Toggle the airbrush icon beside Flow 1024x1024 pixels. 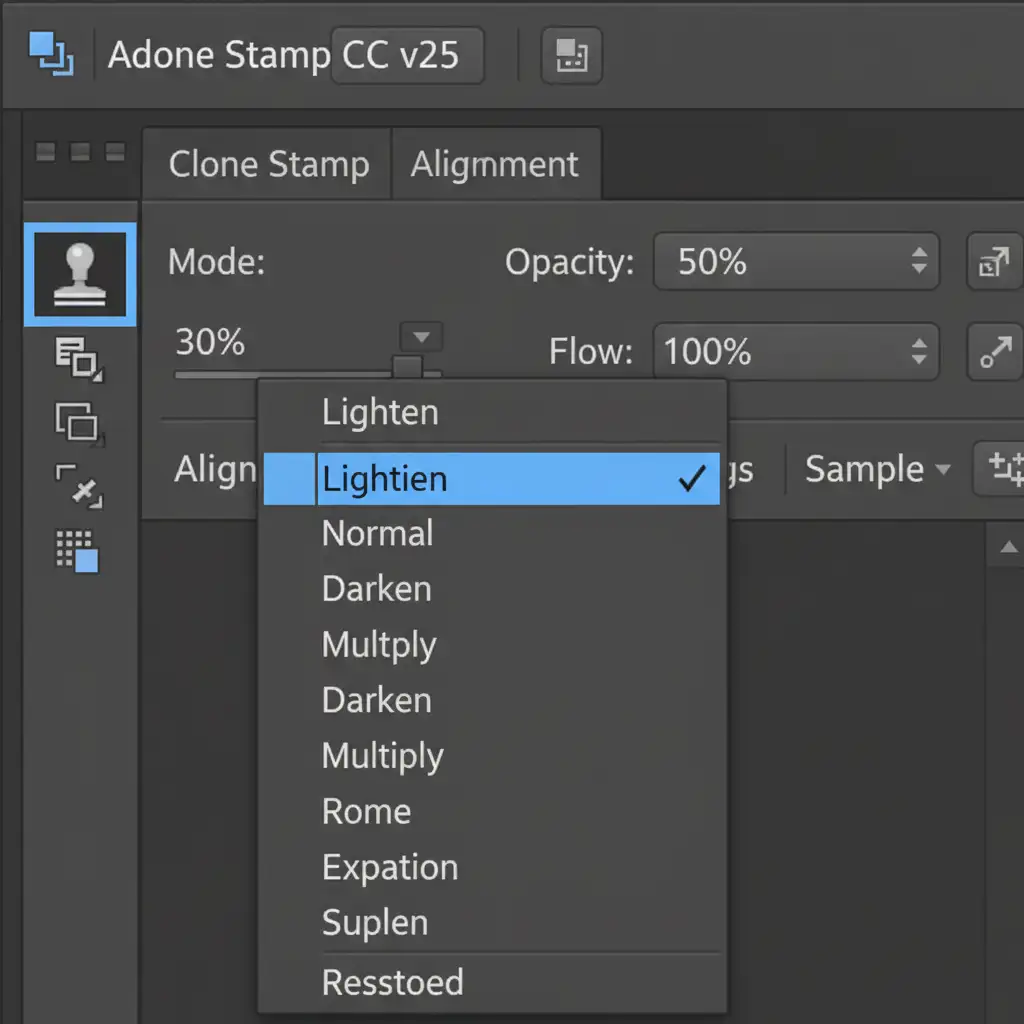[994, 352]
